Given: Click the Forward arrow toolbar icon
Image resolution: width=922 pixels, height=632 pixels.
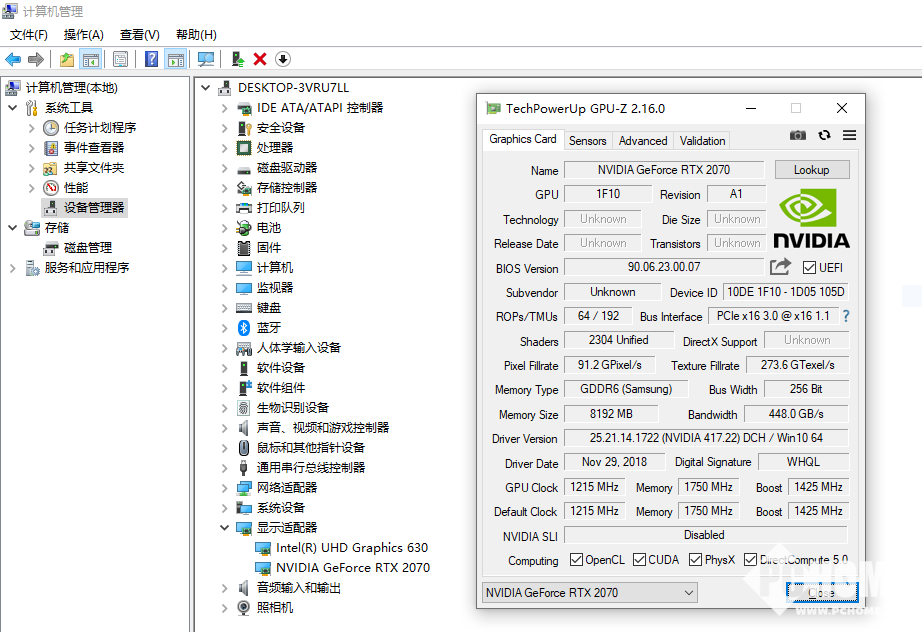Looking at the screenshot, I should click(36, 59).
